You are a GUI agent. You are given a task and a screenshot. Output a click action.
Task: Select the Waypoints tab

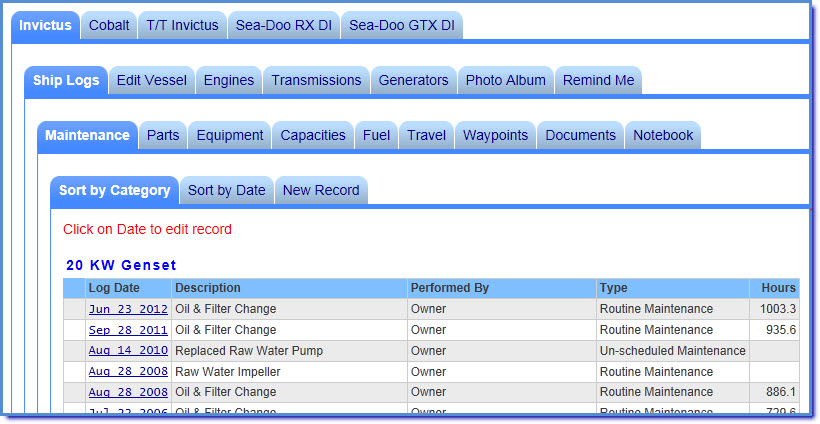495,135
